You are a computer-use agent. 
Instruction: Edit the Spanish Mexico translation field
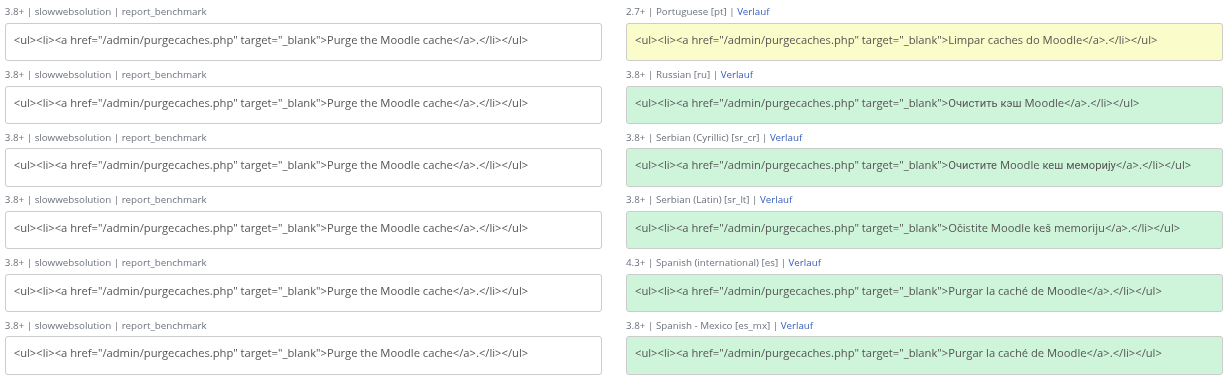pyautogui.click(x=925, y=355)
